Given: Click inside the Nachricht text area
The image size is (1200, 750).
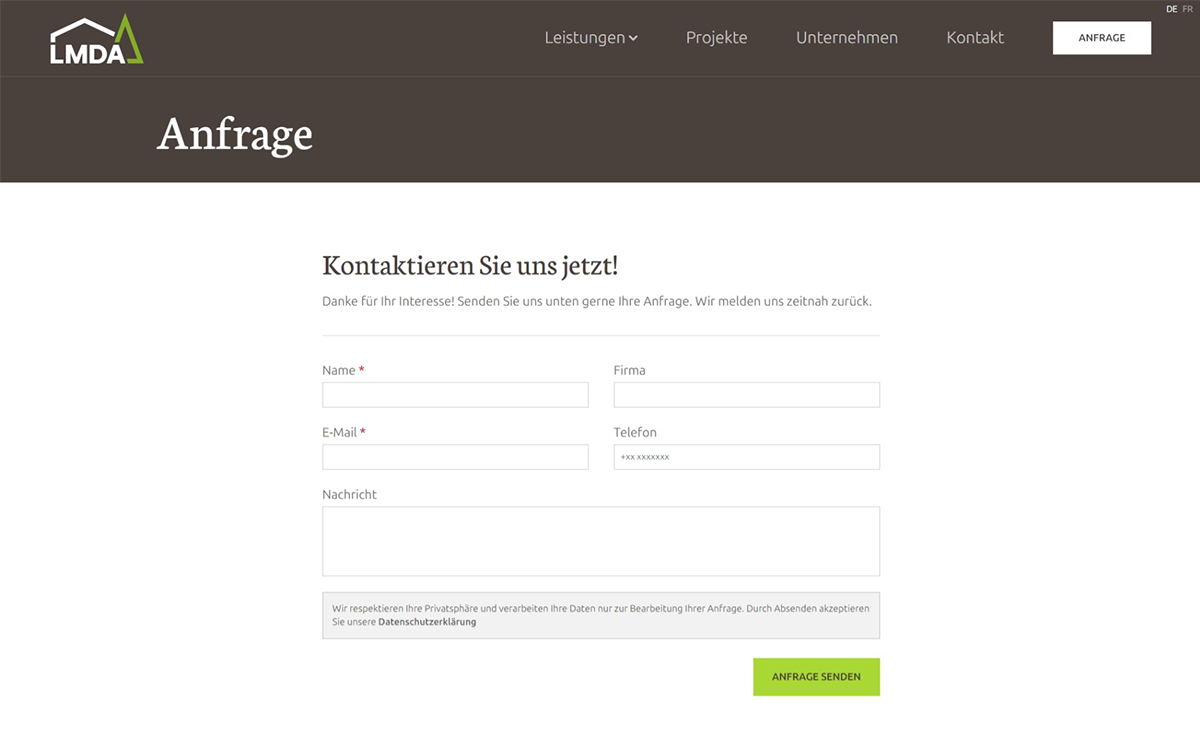Looking at the screenshot, I should coord(601,541).
